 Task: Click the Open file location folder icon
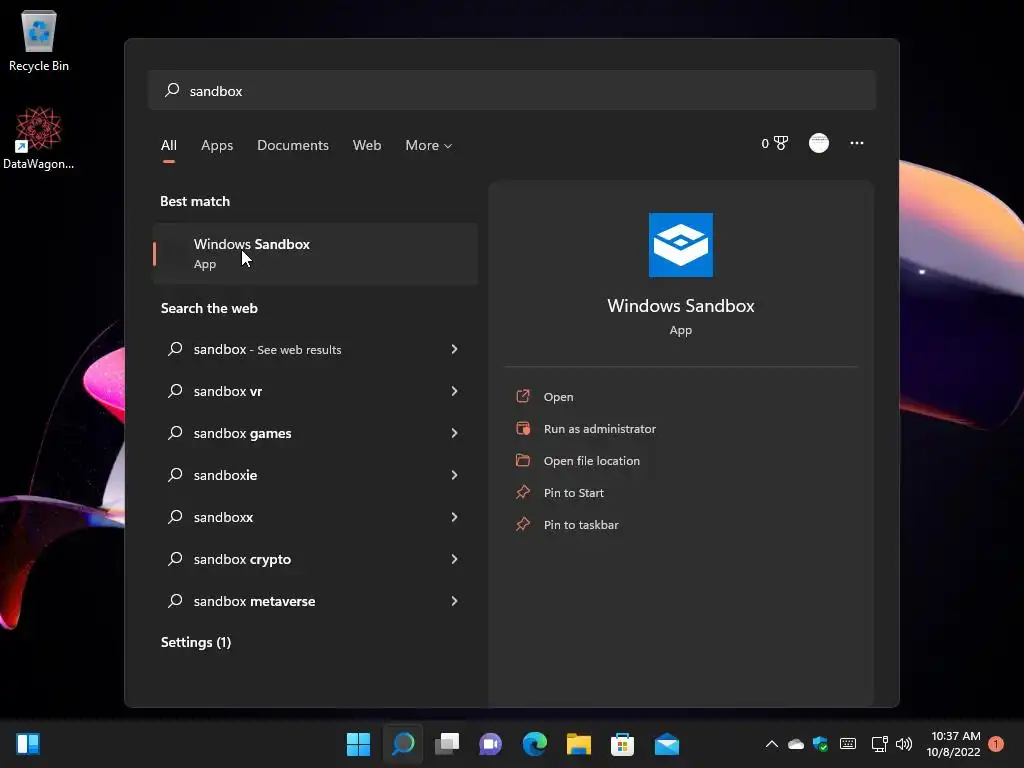(x=523, y=460)
